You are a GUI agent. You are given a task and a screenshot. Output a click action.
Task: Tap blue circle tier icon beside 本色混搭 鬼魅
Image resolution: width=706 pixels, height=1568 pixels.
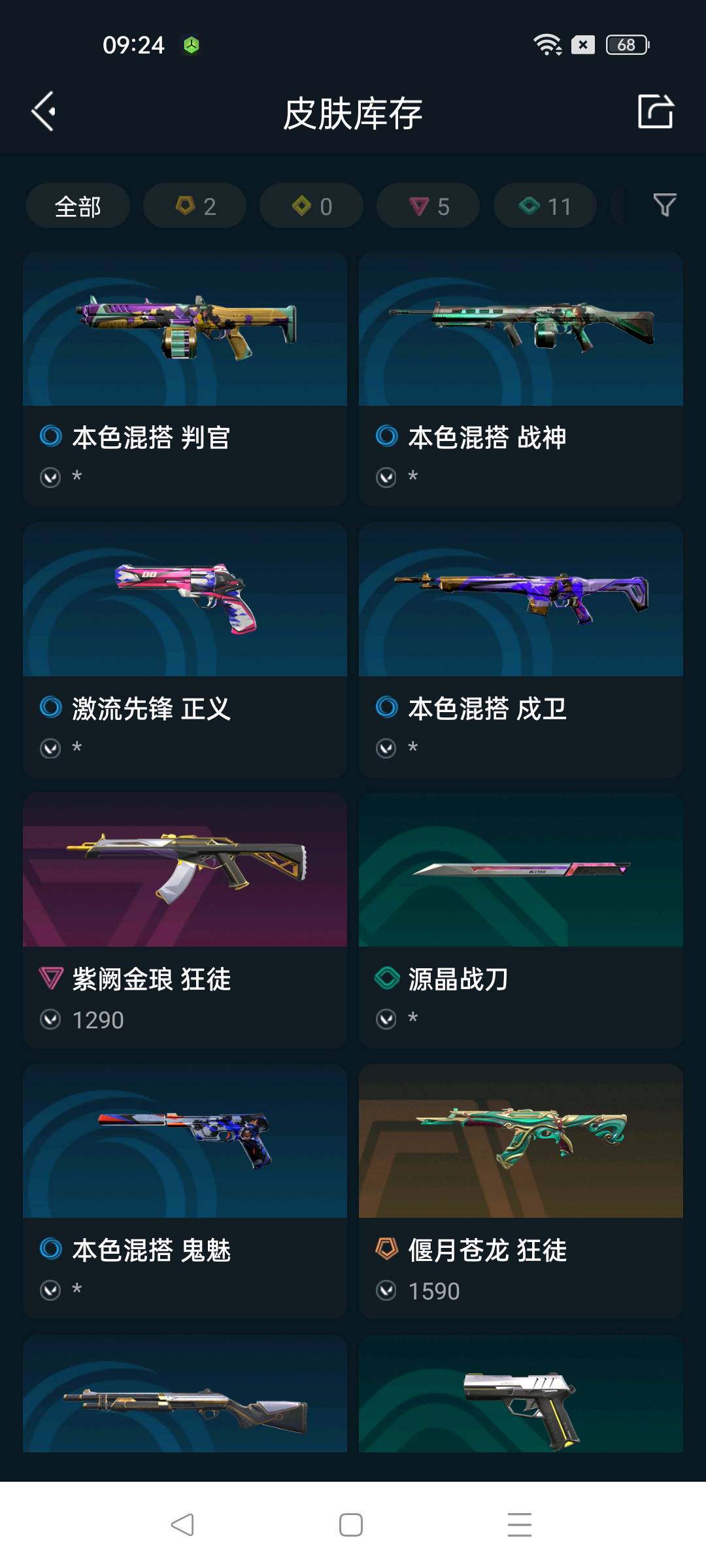[x=50, y=1249]
